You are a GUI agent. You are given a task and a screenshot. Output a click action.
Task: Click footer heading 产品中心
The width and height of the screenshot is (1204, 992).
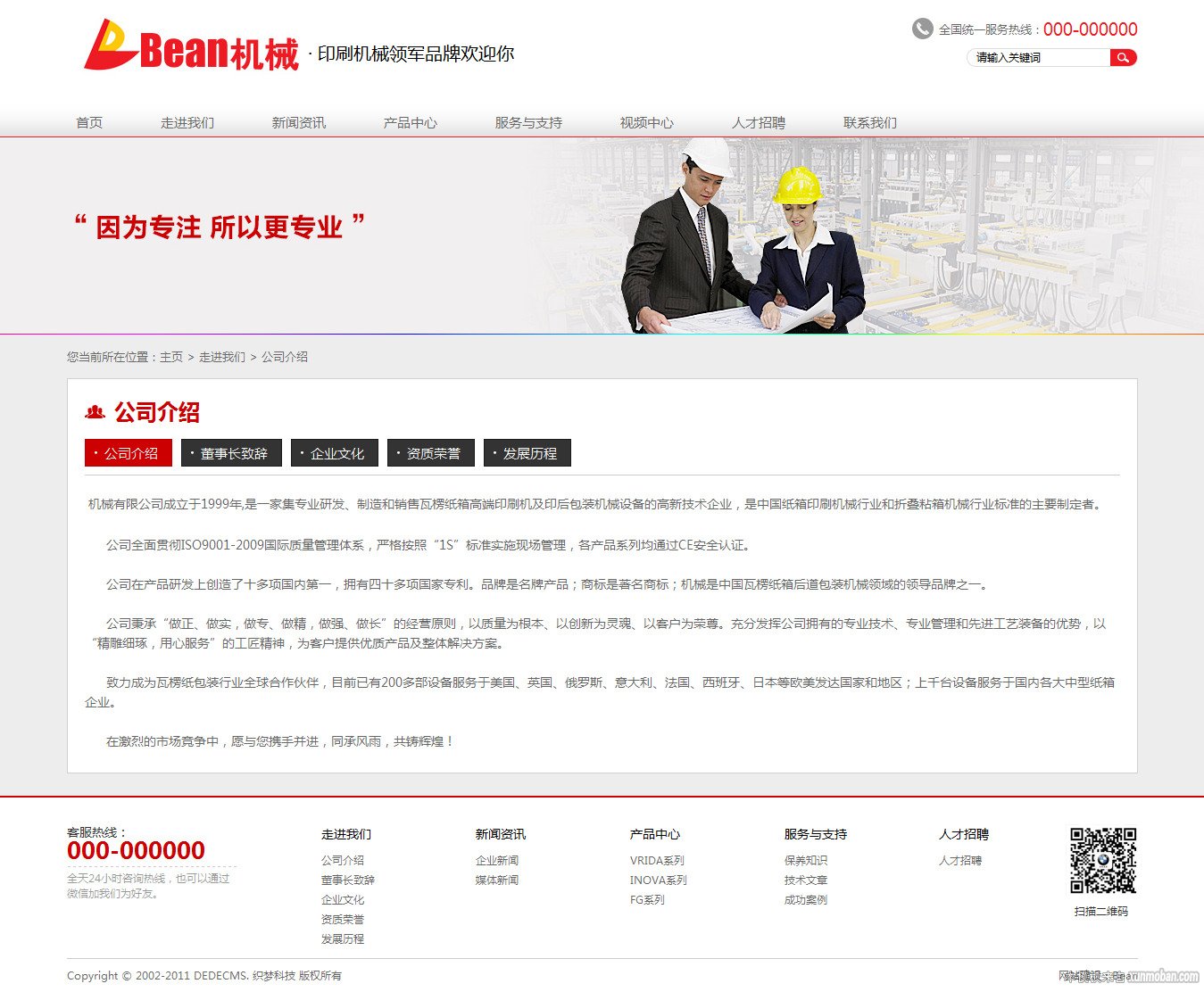(655, 834)
